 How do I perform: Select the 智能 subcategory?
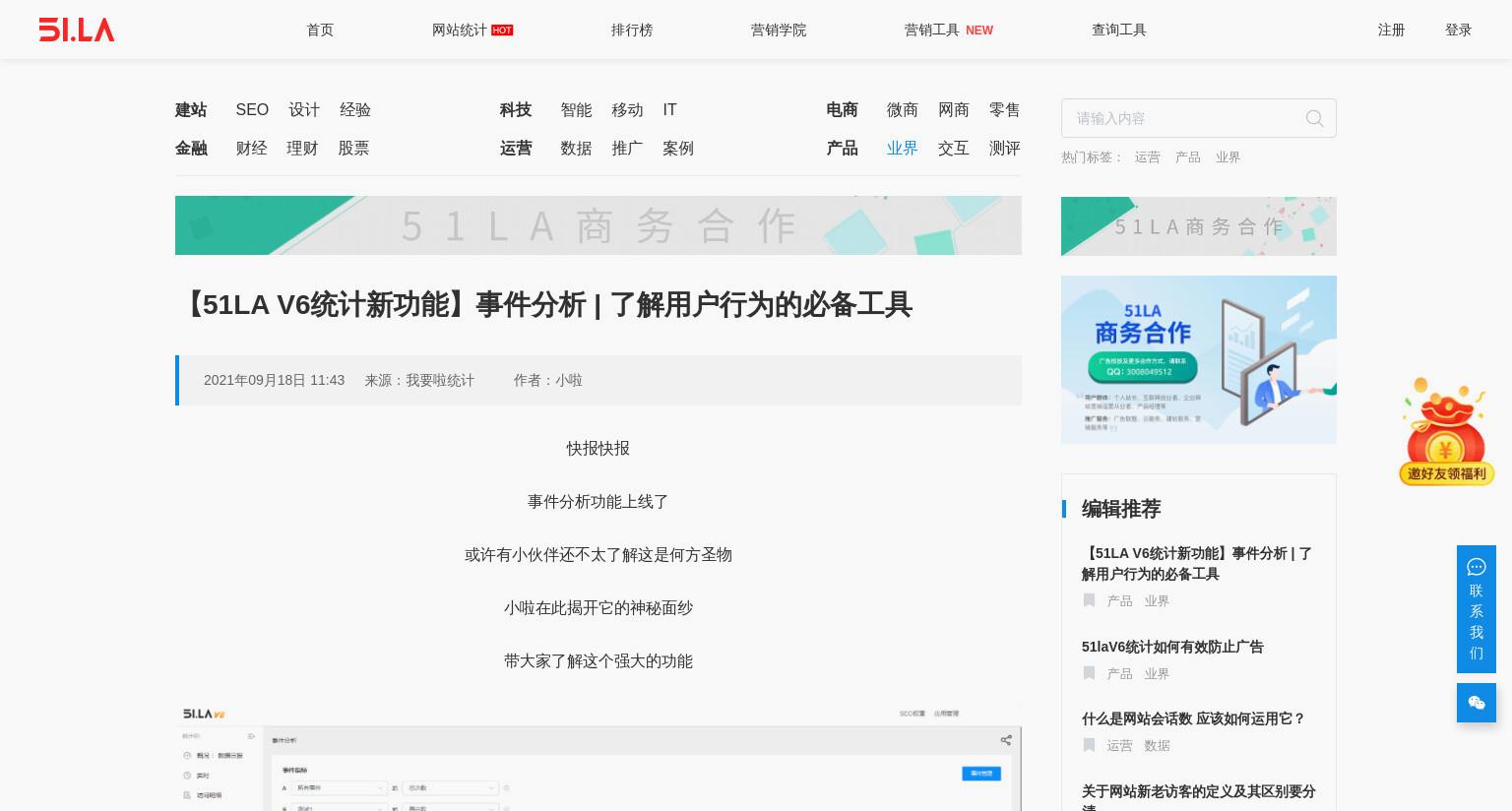(576, 109)
